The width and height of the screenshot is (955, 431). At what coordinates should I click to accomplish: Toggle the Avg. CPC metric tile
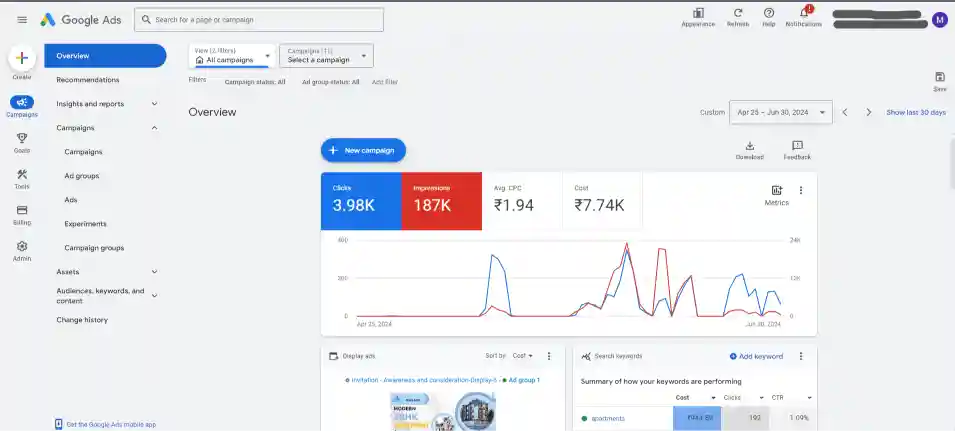click(525, 200)
